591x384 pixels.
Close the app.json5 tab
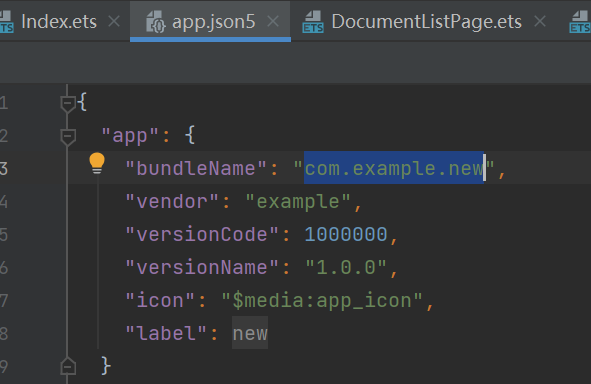point(273,21)
